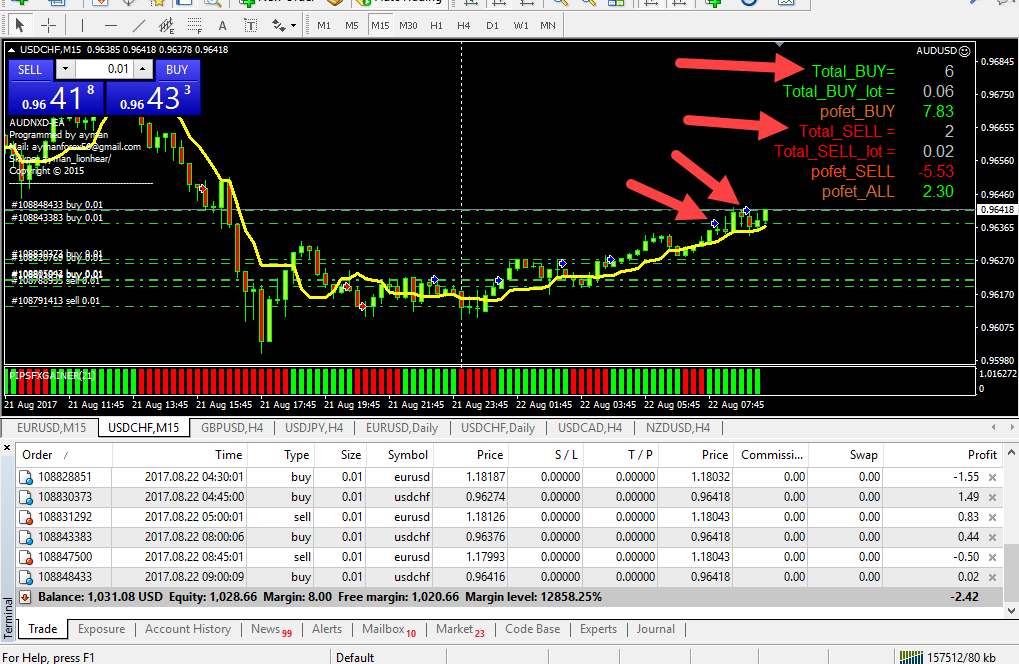Sort trades by Profit column header

[x=942, y=455]
